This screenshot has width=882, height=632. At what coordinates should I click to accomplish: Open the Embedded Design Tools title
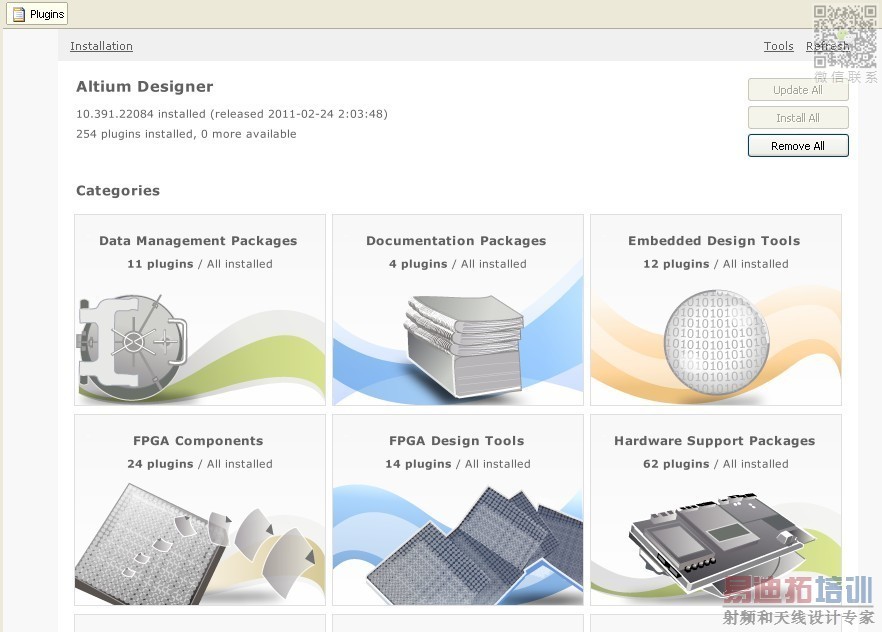(x=714, y=241)
